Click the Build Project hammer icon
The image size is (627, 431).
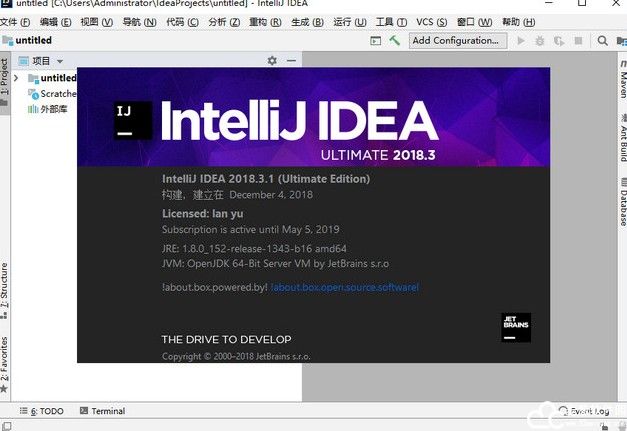[x=395, y=41]
